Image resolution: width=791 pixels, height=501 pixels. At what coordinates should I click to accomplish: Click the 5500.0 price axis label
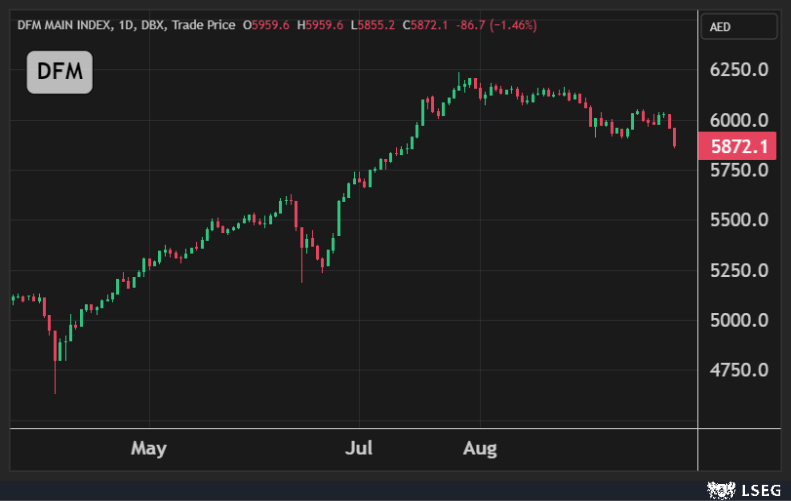[740, 220]
